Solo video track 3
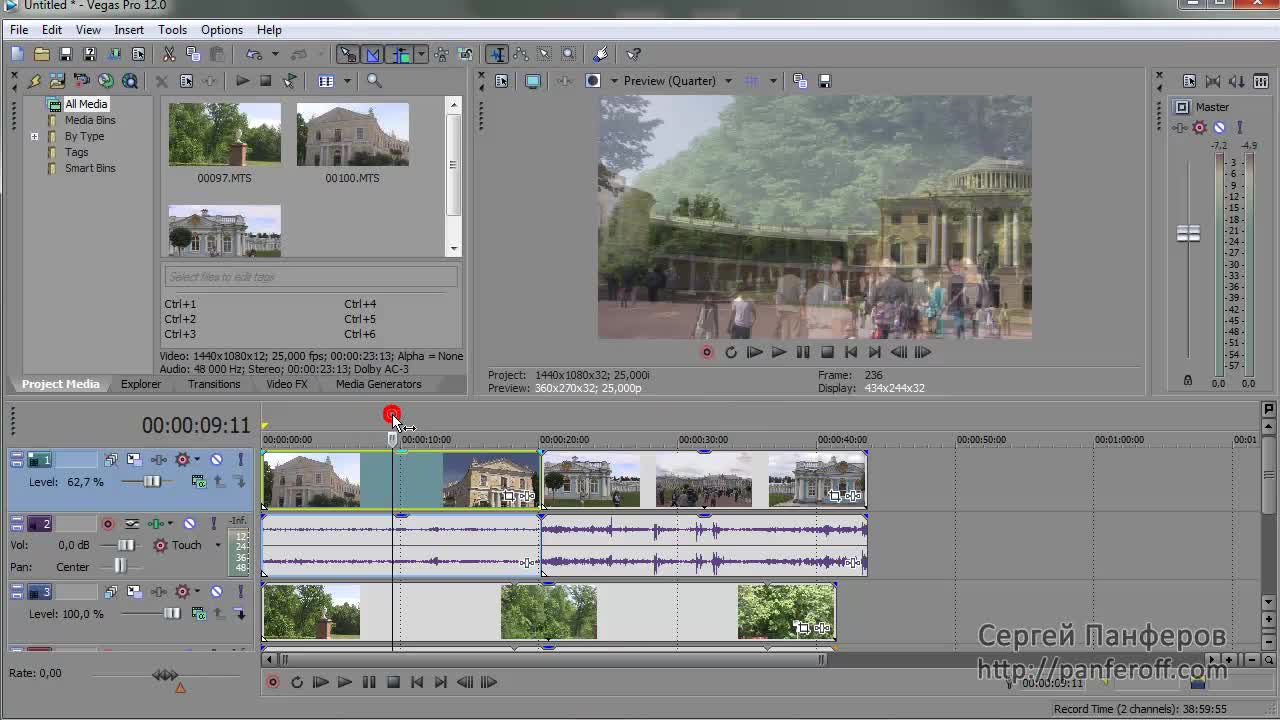This screenshot has height=720, width=1280. (240, 592)
